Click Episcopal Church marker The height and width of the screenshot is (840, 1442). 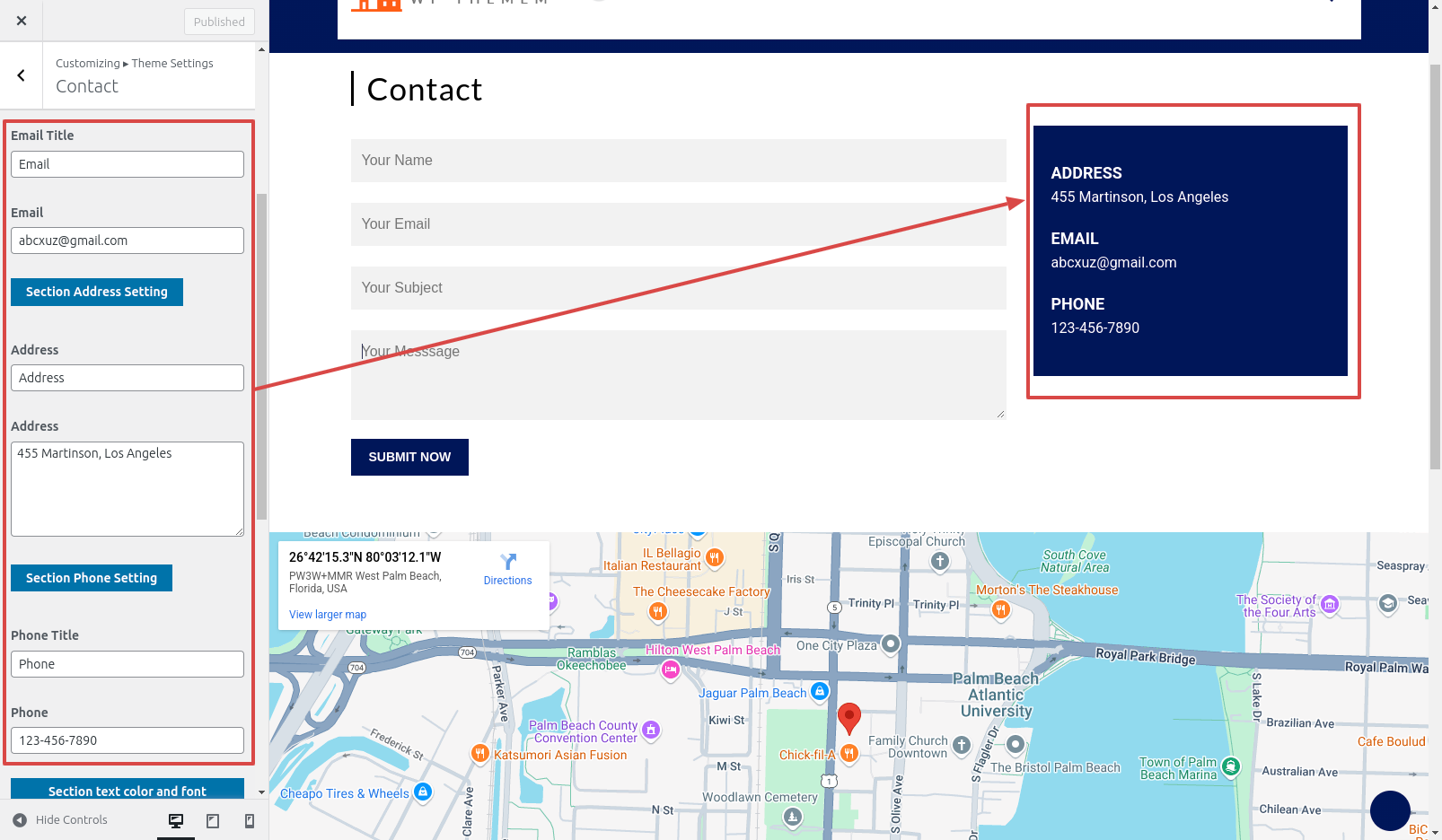pyautogui.click(x=940, y=562)
